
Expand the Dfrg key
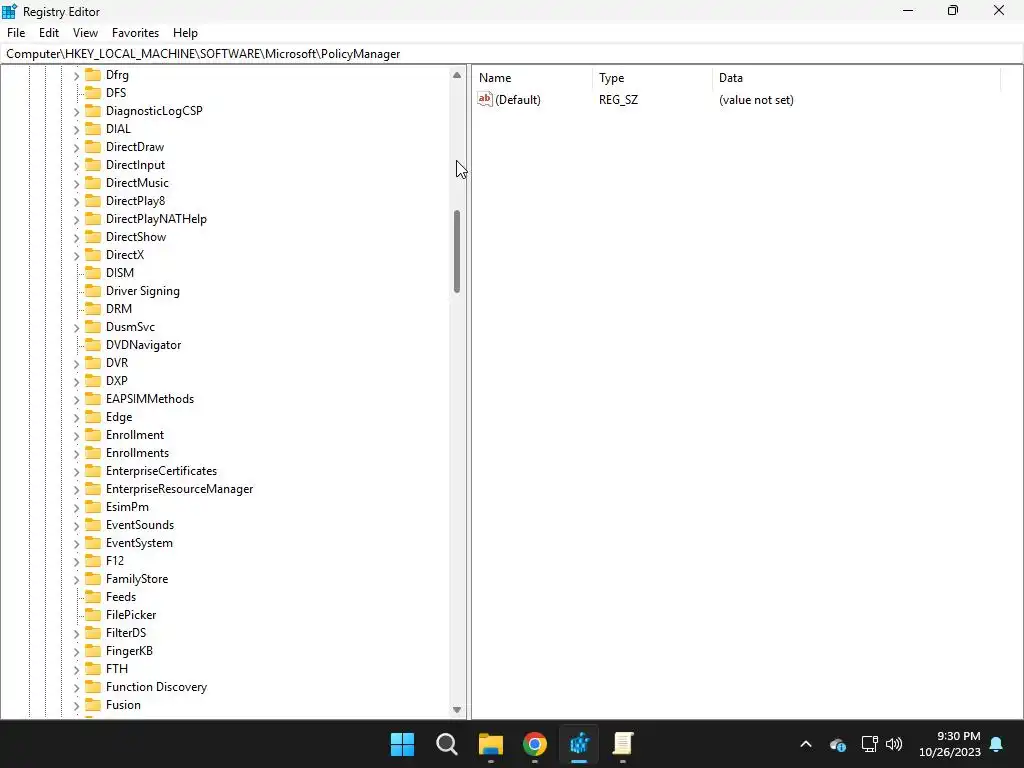76,76
